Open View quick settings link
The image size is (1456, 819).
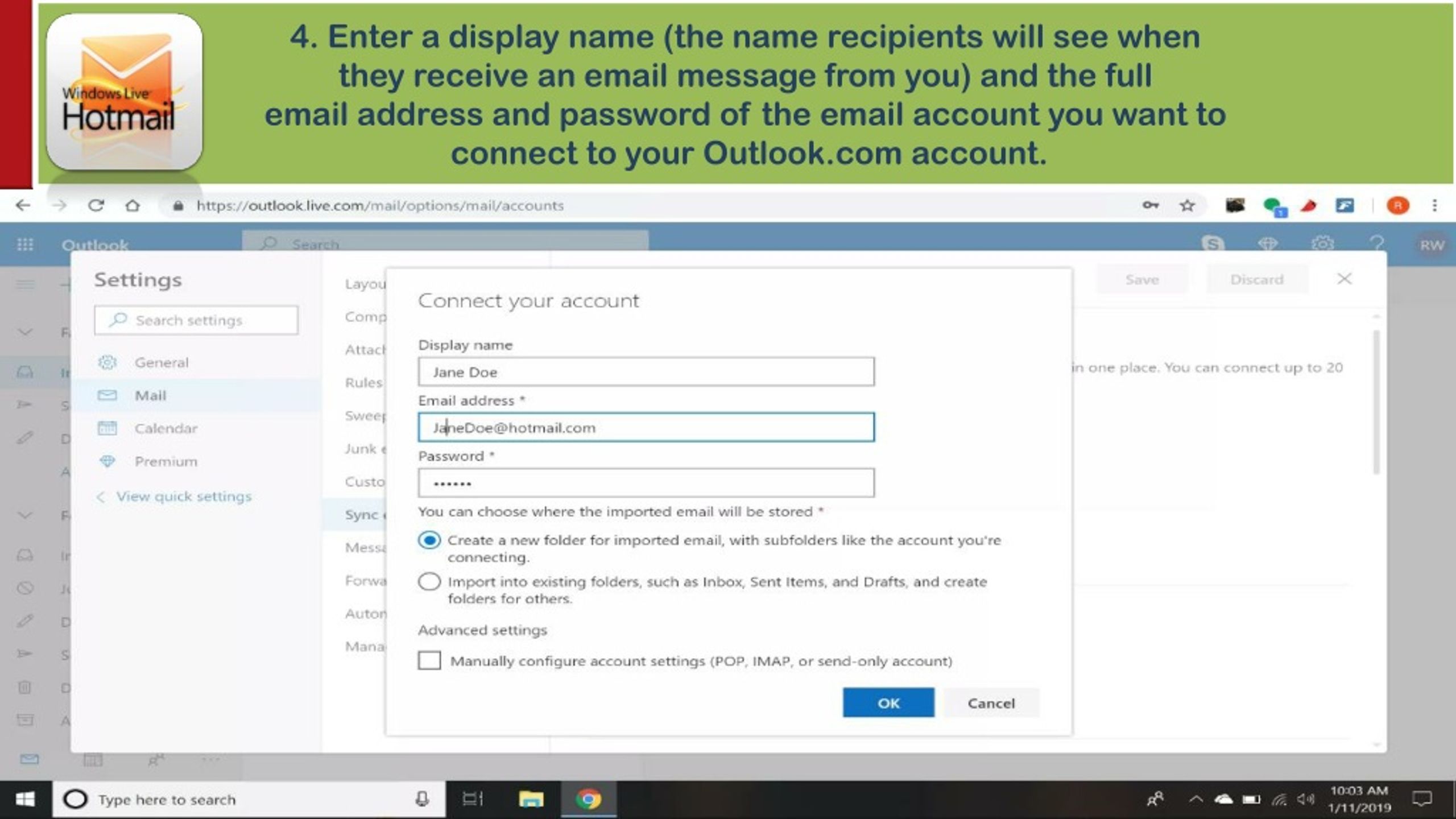pos(174,497)
